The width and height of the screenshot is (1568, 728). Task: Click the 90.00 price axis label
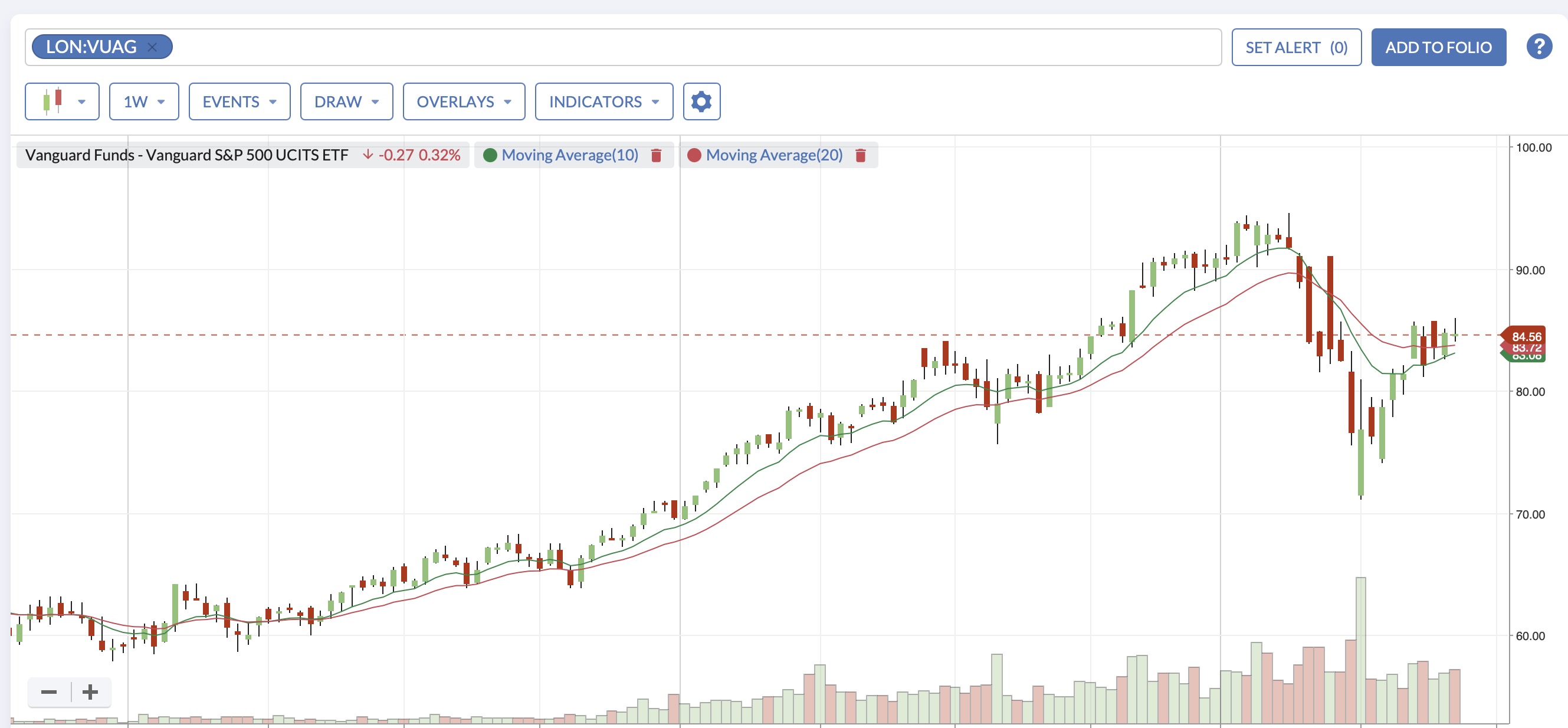pyautogui.click(x=1530, y=270)
